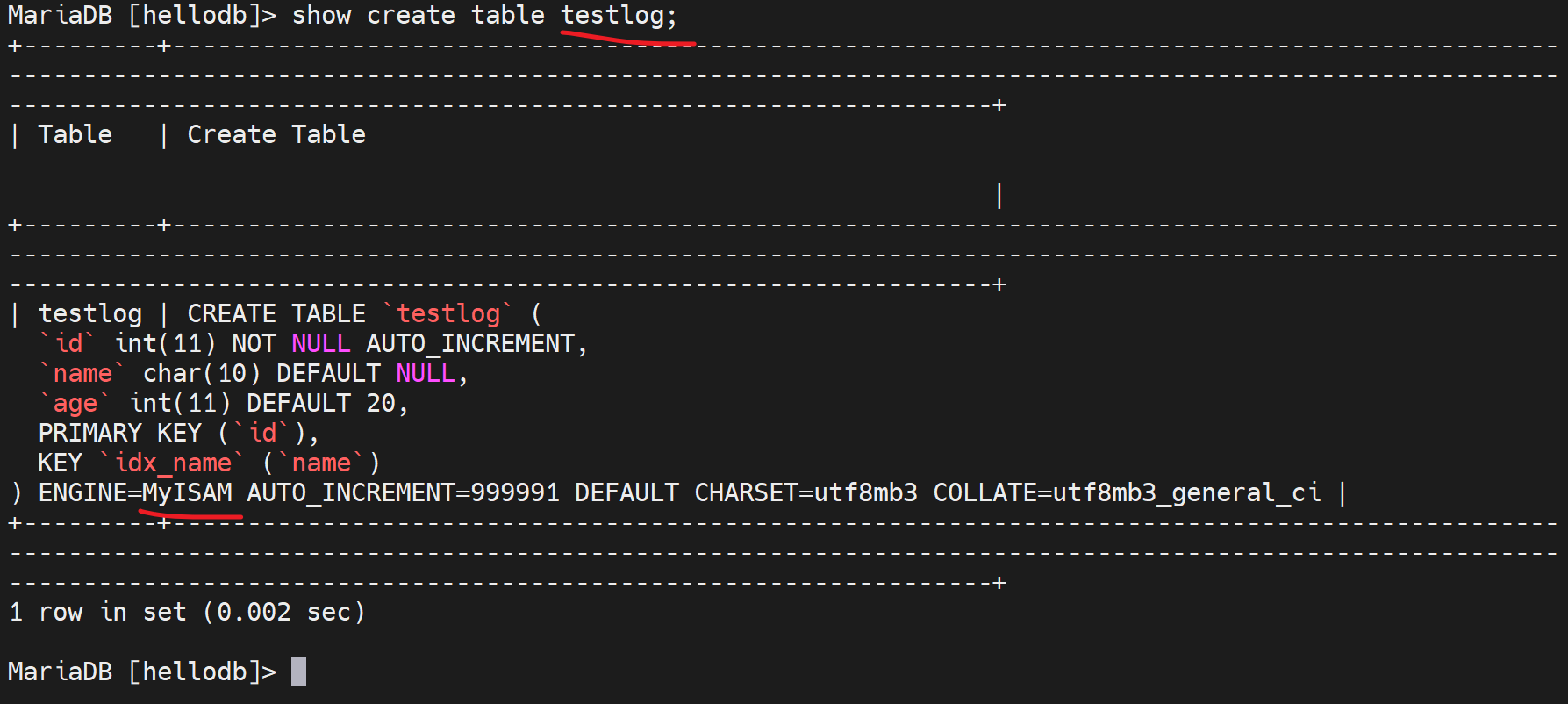Viewport: 1568px width, 704px height.
Task: Click the AUTO_INCREMENT=999991 value
Action: 403,492
